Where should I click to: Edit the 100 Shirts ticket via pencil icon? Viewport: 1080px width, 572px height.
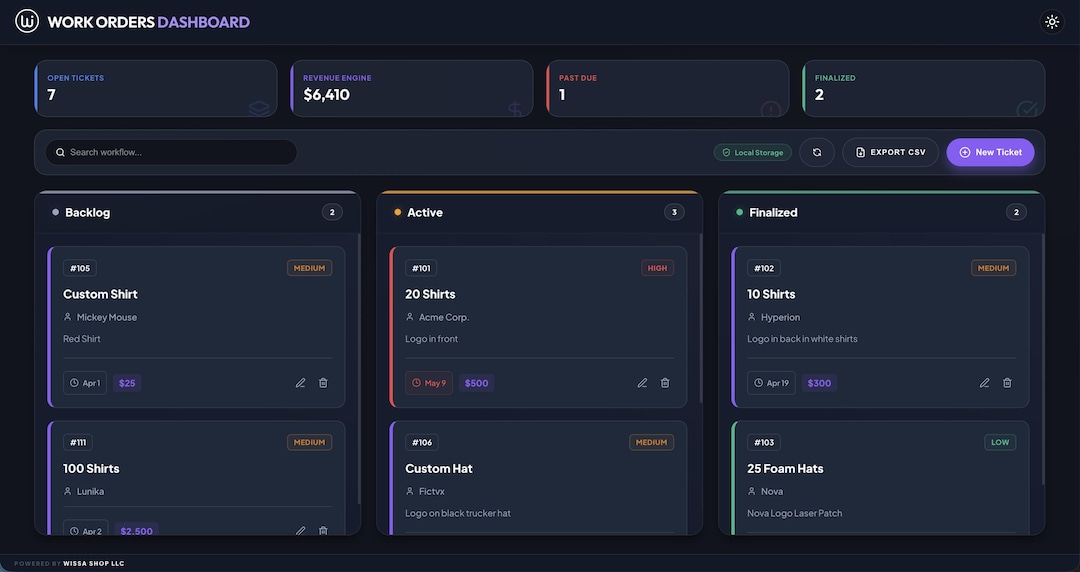[x=300, y=531]
